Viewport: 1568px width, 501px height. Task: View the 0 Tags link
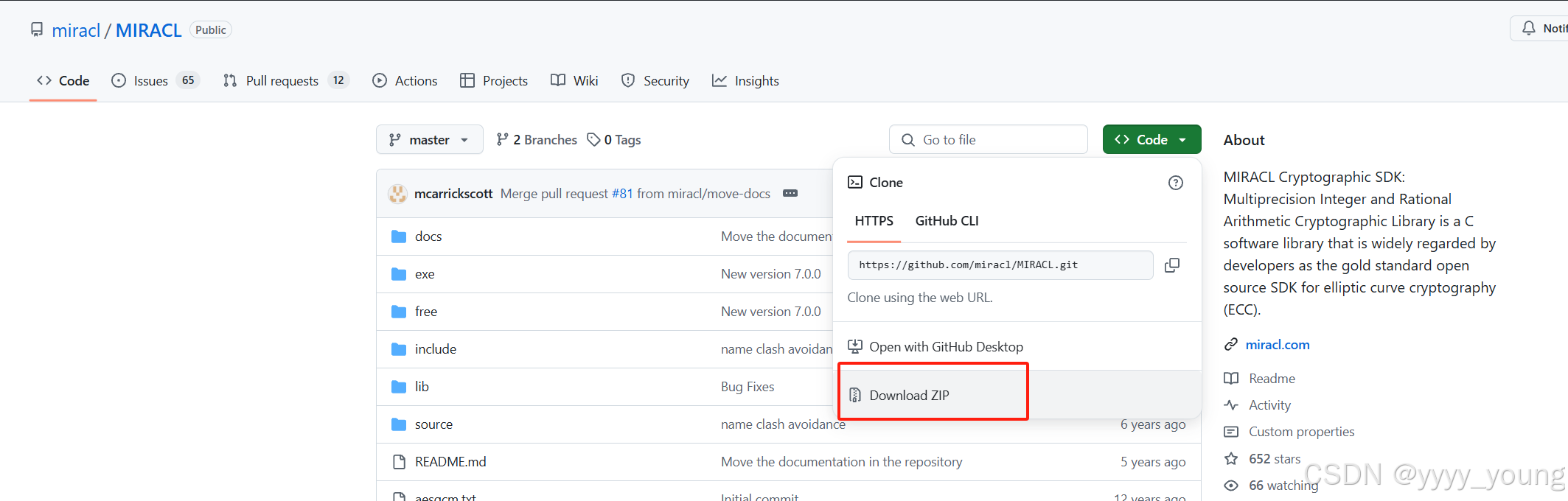(614, 139)
